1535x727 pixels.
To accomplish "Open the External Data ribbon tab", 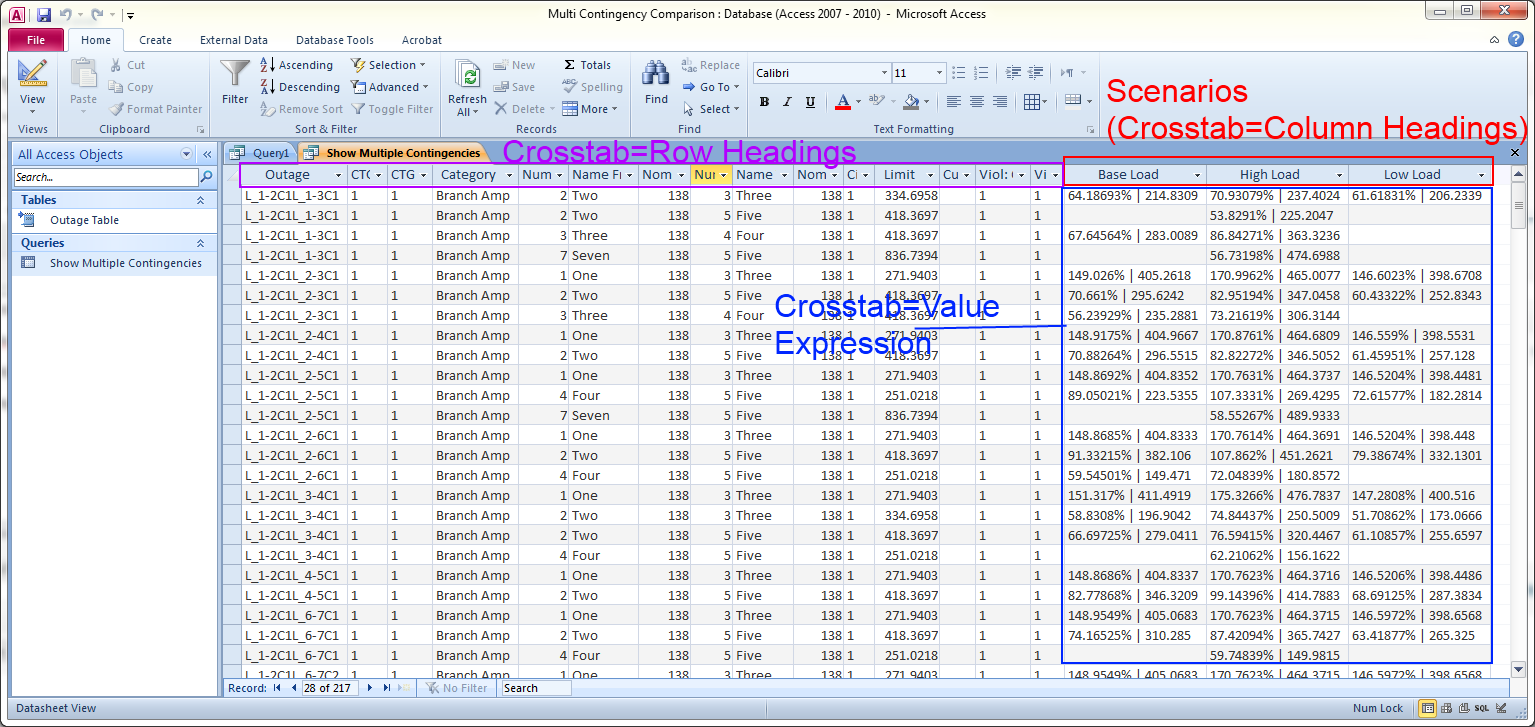I will [234, 40].
